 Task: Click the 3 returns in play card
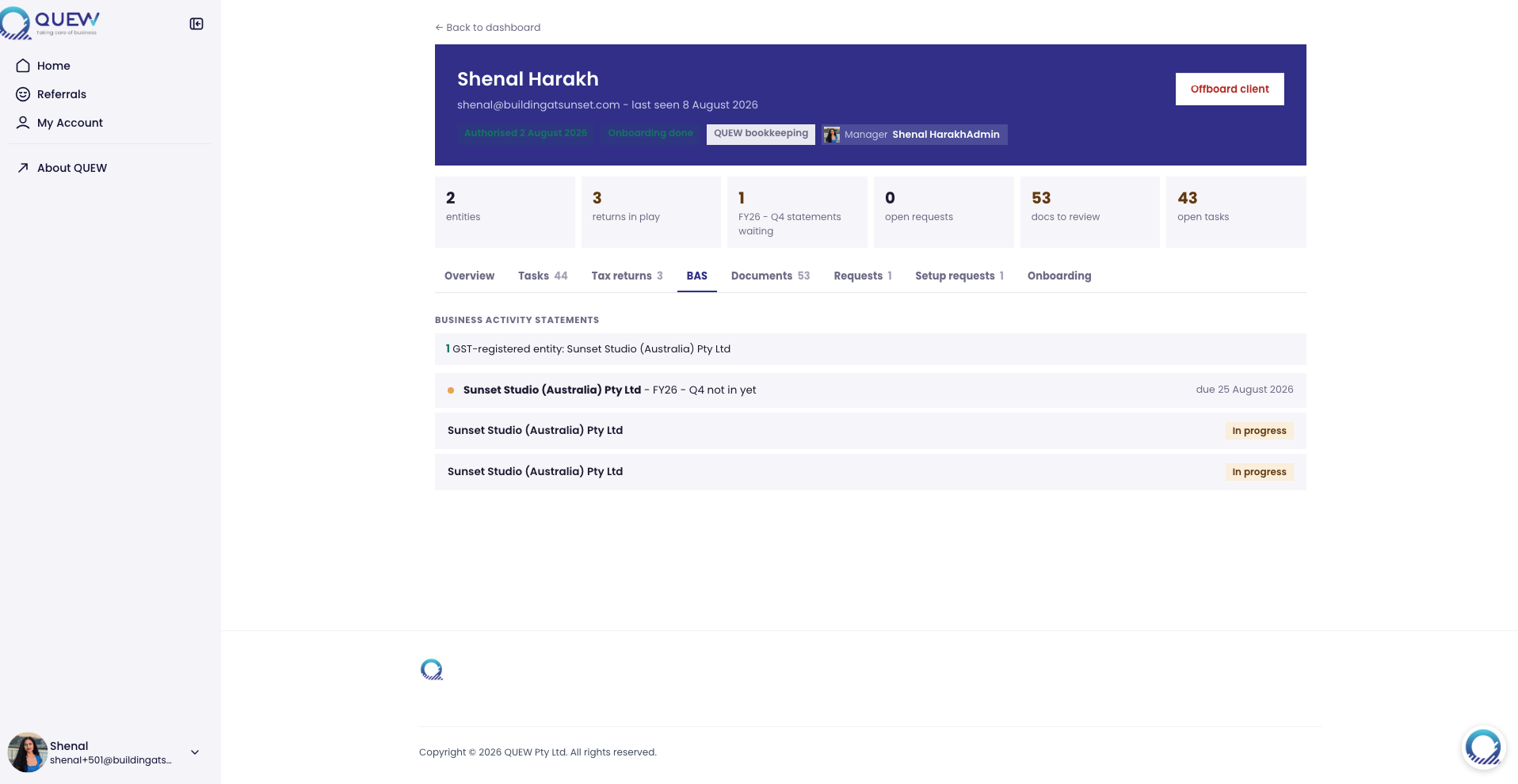pos(651,212)
